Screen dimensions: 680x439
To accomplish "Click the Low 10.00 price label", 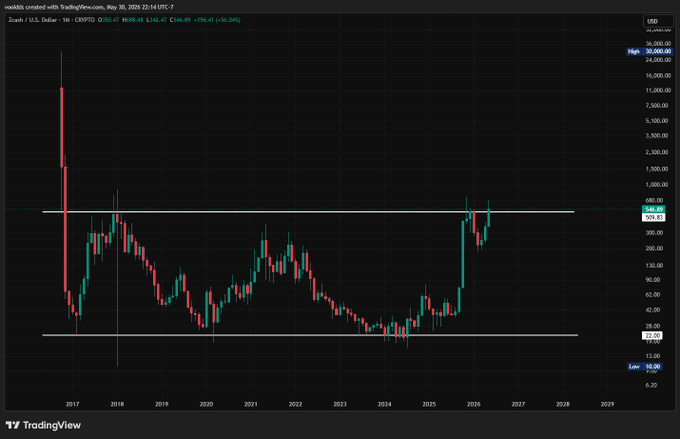I will 645,367.
